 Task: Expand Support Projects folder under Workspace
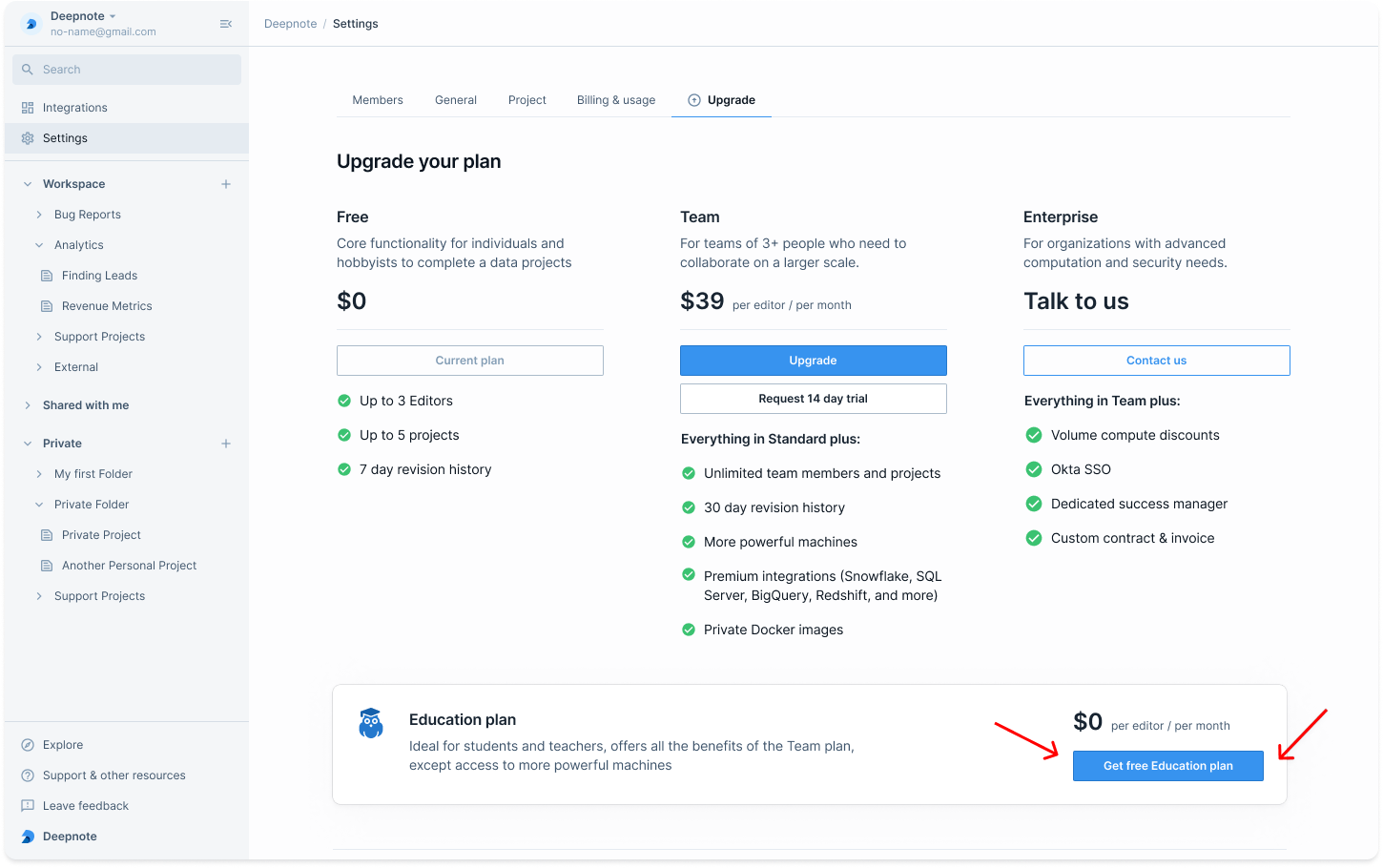(39, 337)
